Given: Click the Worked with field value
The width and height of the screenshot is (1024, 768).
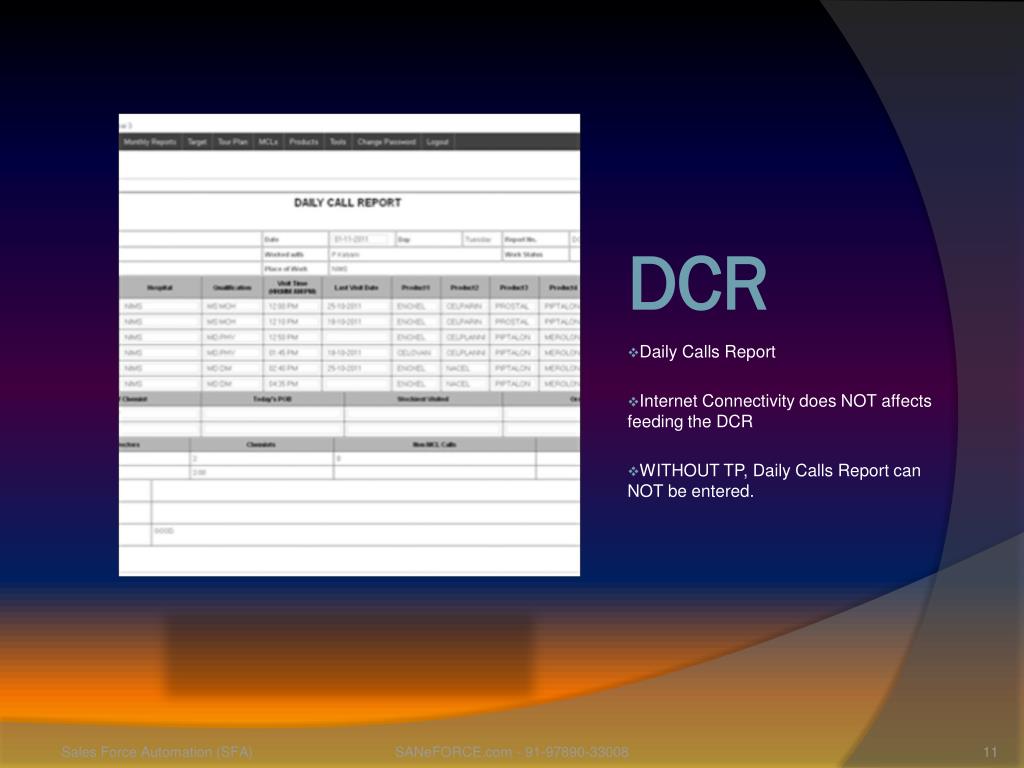Looking at the screenshot, I should click(415, 255).
